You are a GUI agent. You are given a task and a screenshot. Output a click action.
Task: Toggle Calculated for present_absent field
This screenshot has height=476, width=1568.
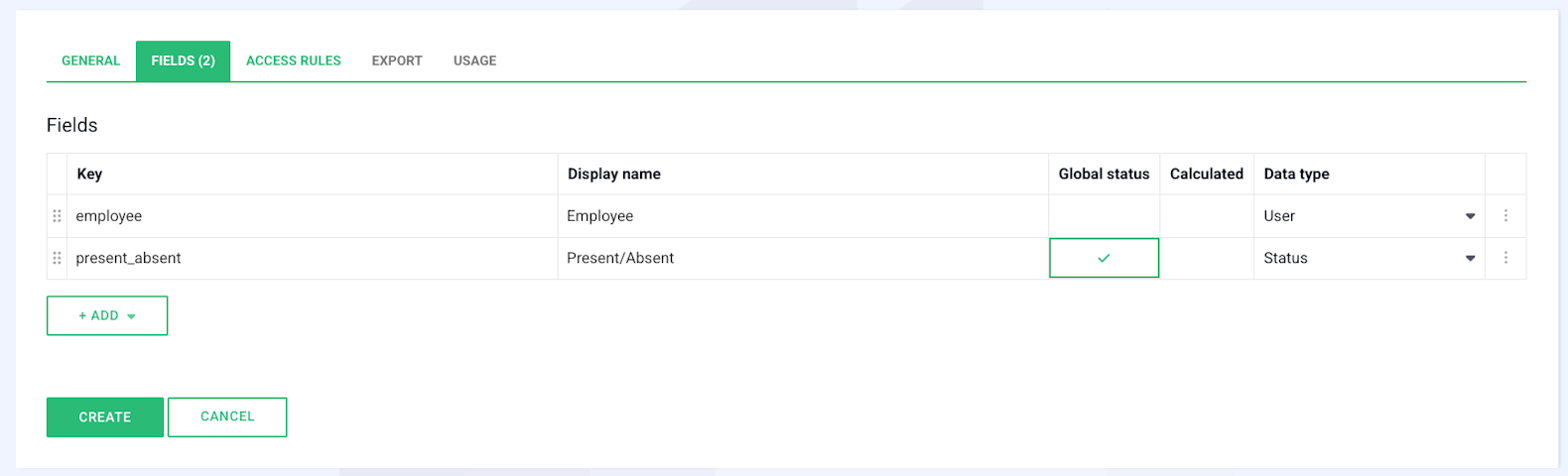point(1206,258)
